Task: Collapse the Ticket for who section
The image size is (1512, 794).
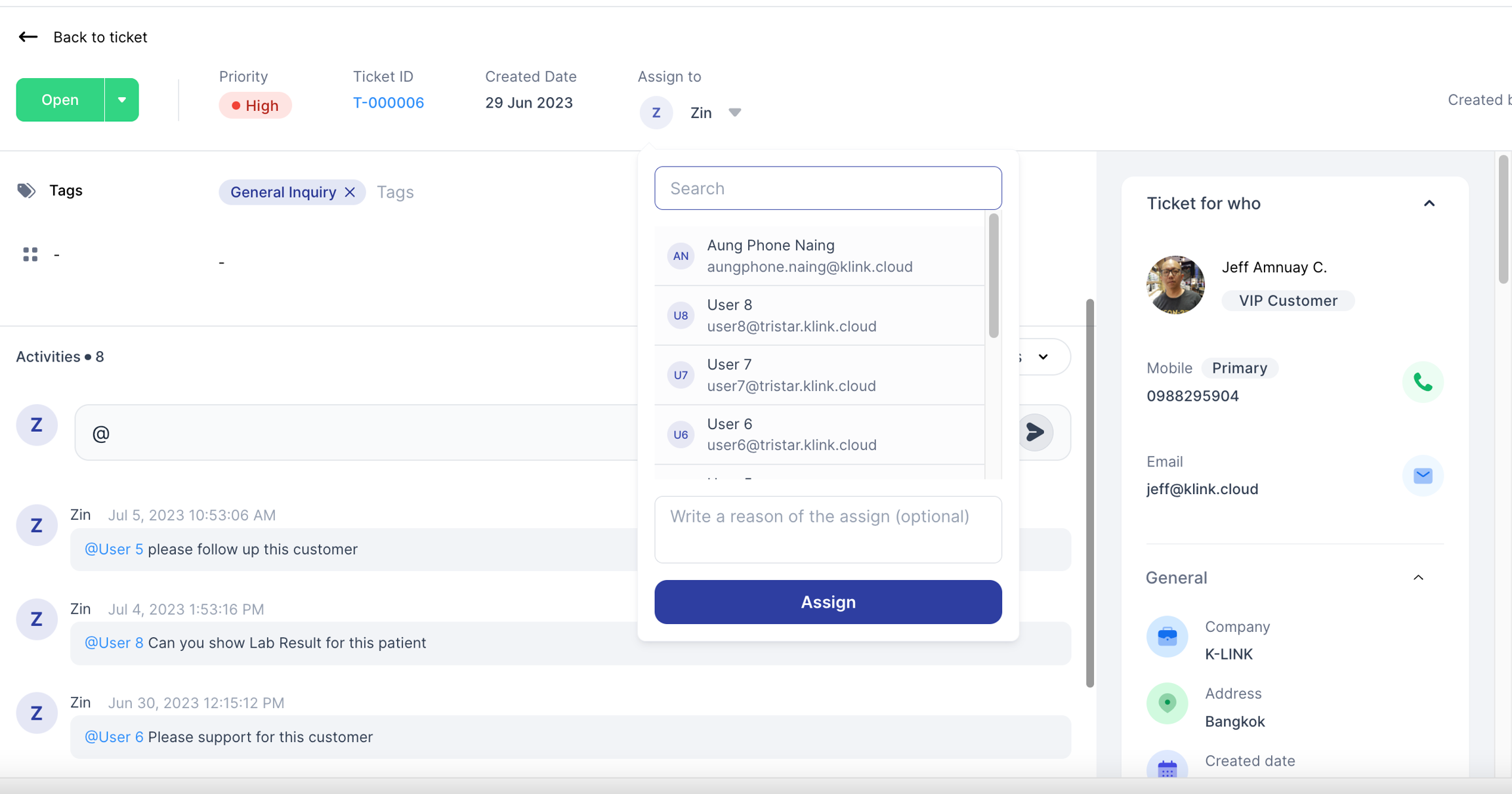Action: coord(1429,203)
